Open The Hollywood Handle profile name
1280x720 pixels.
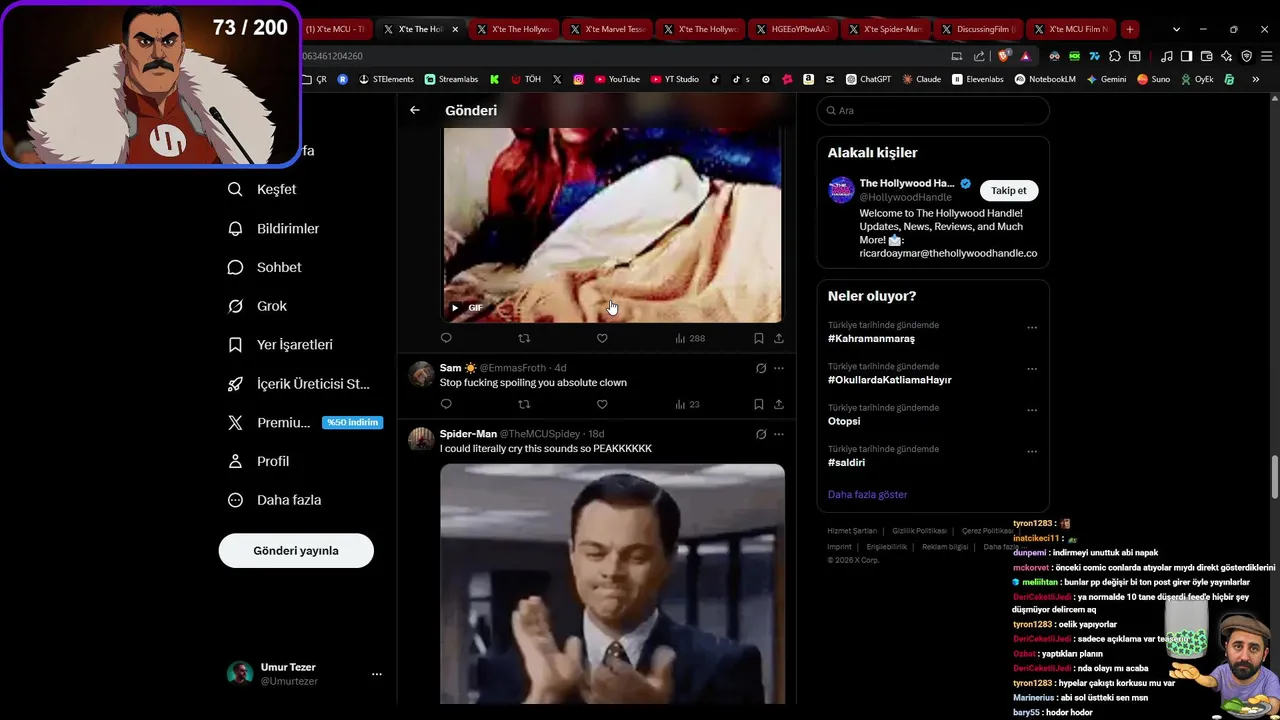coord(907,183)
